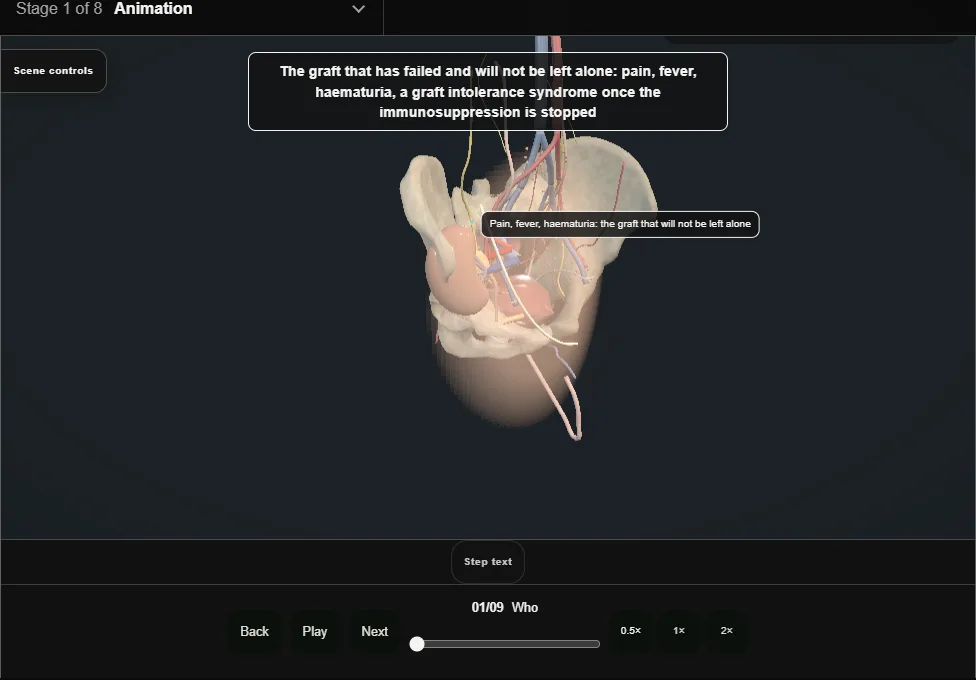Image resolution: width=976 pixels, height=680 pixels.
Task: Select the 'Pain, fever, haematuria' annotation label
Action: click(620, 224)
